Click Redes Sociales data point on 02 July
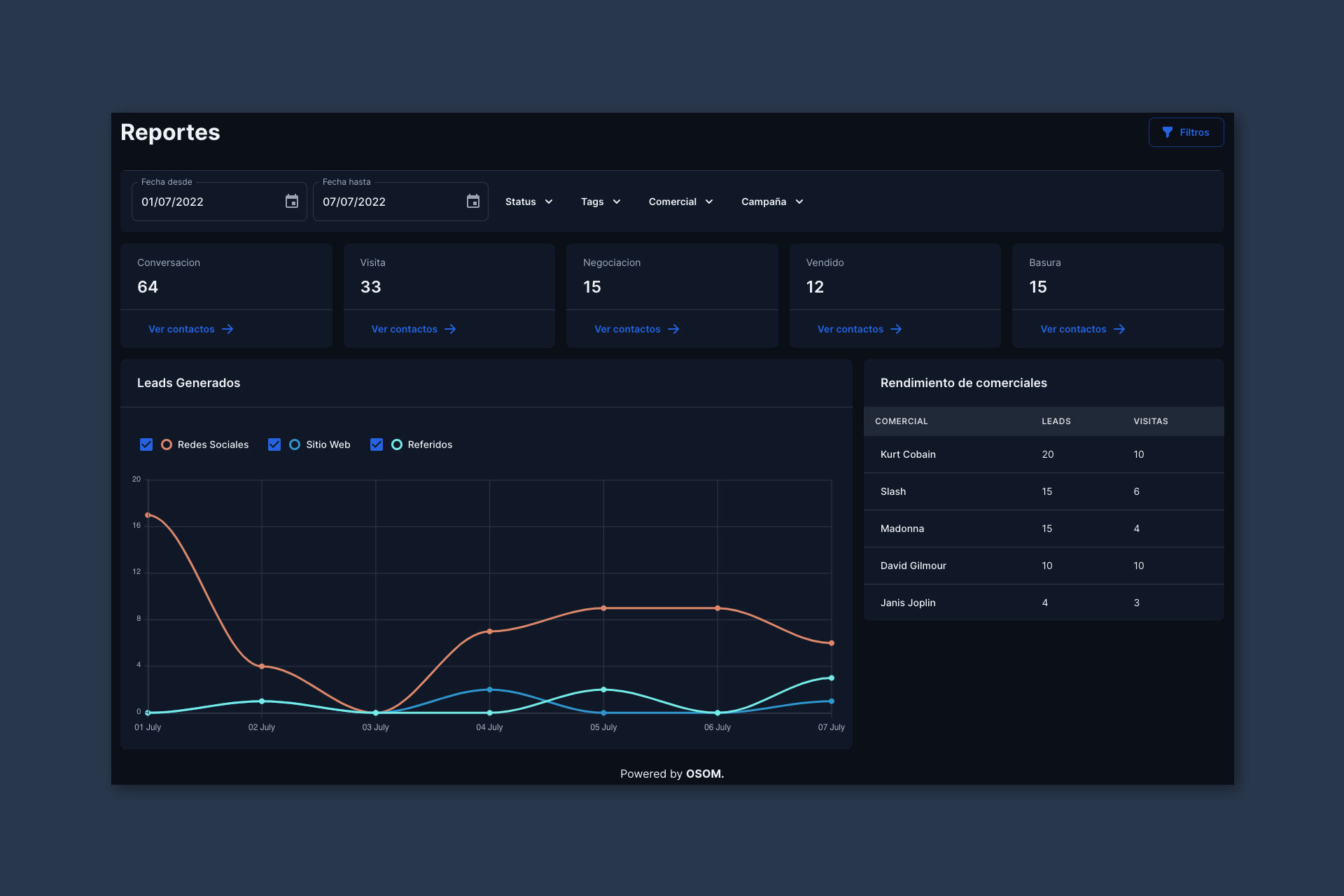 coord(262,666)
